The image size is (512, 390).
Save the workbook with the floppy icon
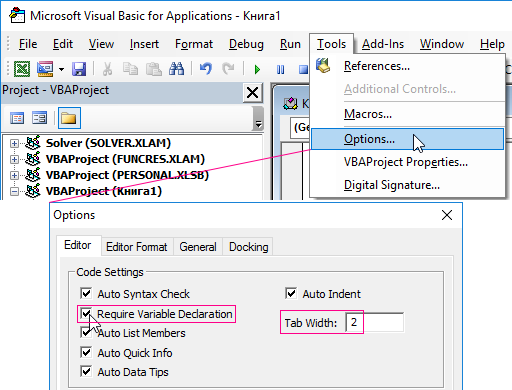(x=79, y=69)
